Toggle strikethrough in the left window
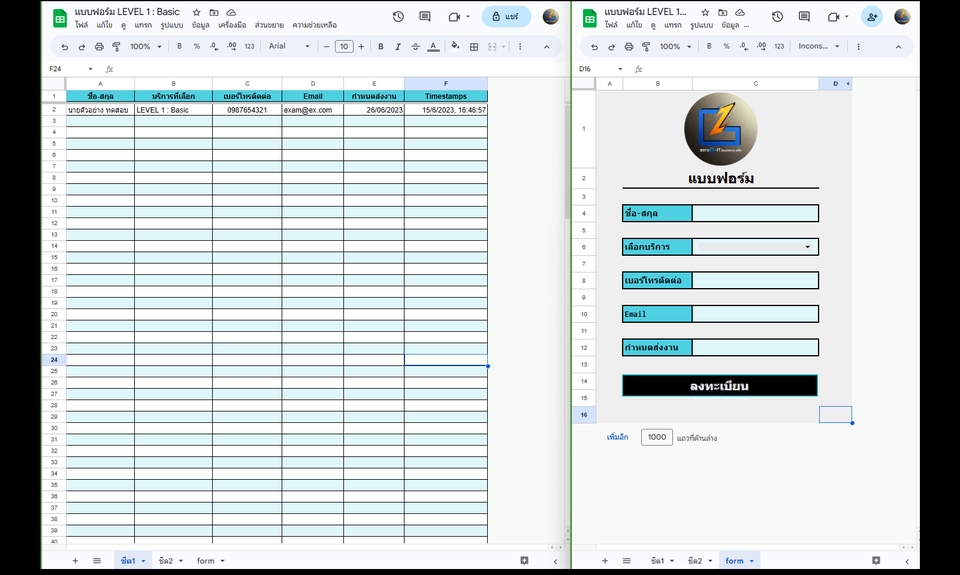Viewport: 960px width, 575px height. pyautogui.click(x=415, y=47)
